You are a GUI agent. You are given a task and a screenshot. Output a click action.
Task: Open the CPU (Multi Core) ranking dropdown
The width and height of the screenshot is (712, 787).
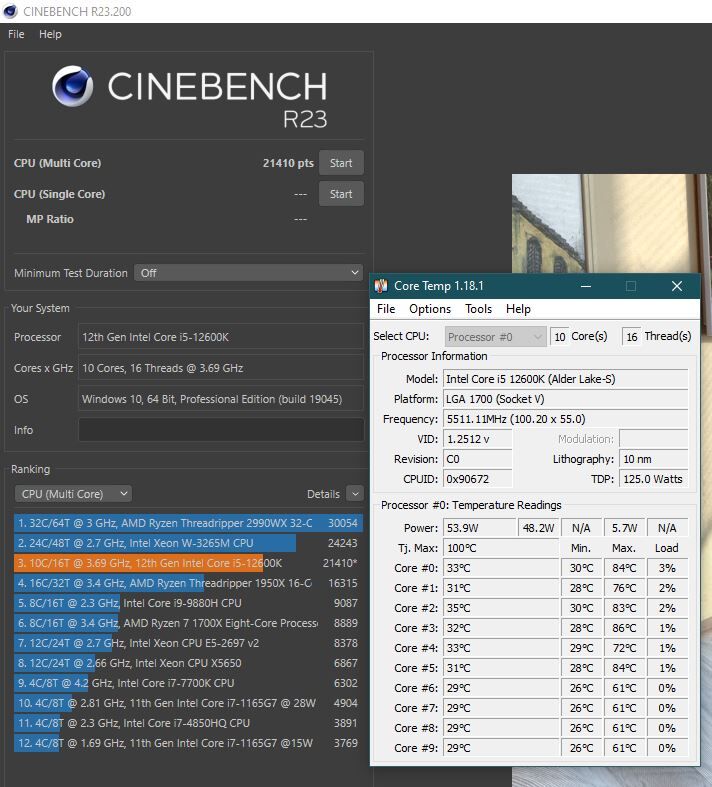[73, 494]
